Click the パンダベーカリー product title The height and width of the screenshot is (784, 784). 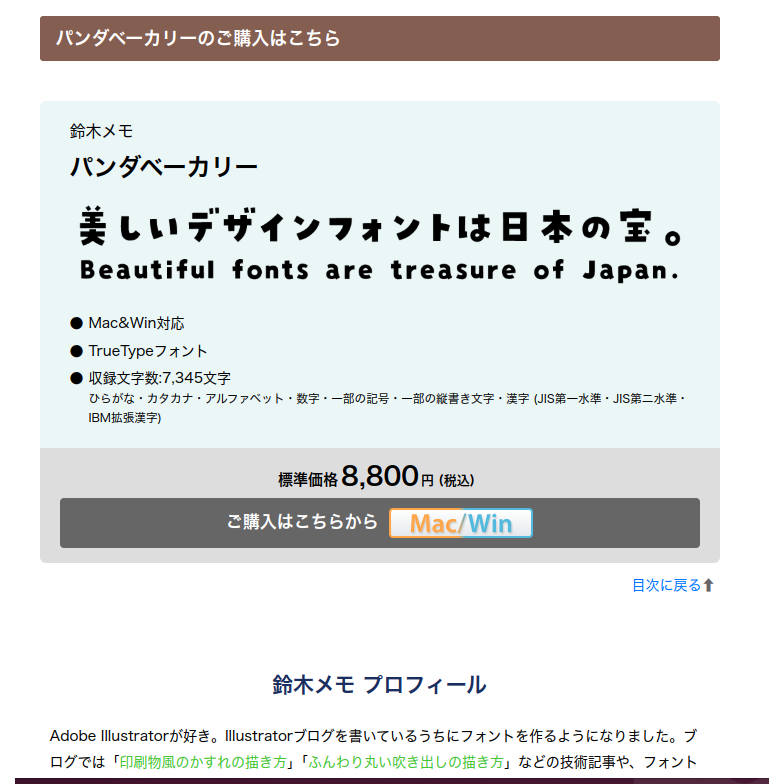[164, 167]
